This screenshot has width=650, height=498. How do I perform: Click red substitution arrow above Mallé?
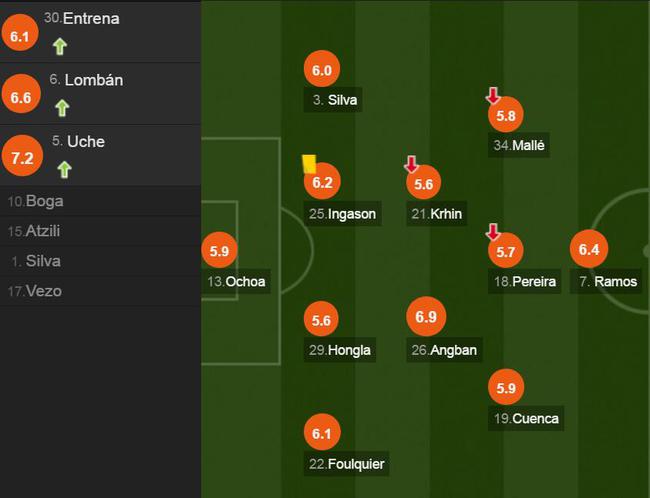coord(493,96)
